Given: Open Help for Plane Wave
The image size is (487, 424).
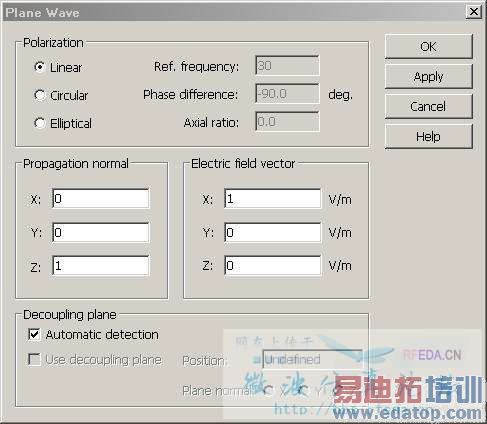Looking at the screenshot, I should click(429, 136).
